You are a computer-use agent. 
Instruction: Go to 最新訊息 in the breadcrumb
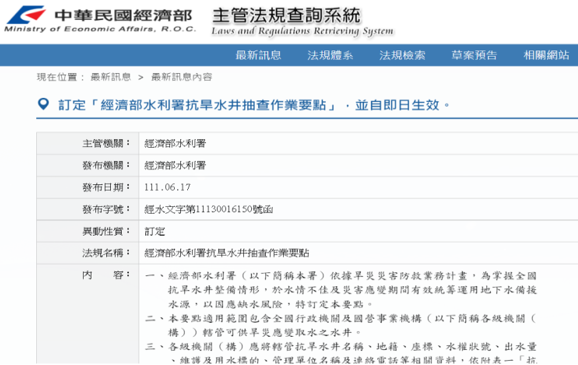[x=111, y=77]
